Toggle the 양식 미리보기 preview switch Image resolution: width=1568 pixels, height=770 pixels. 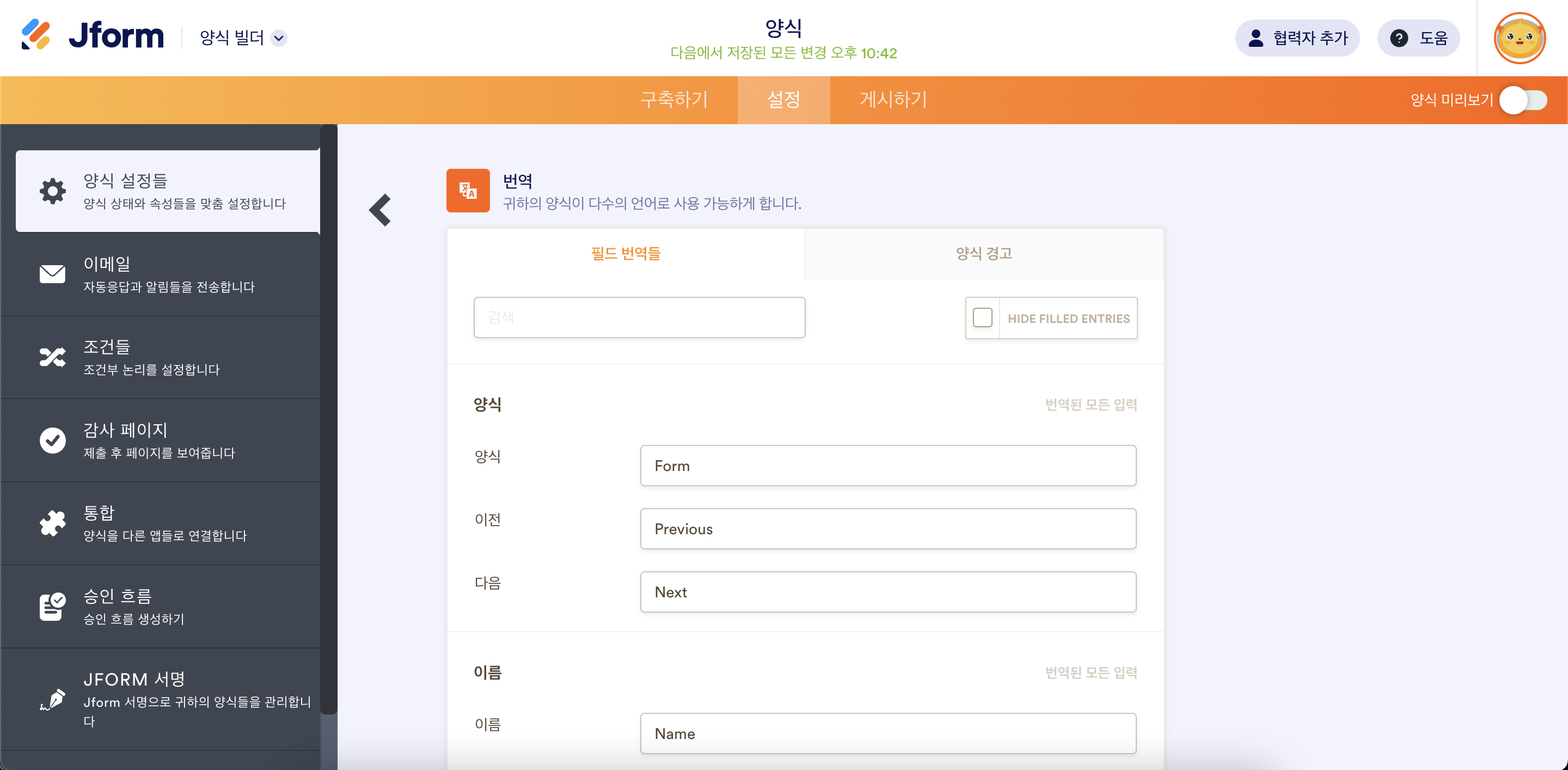coord(1523,100)
